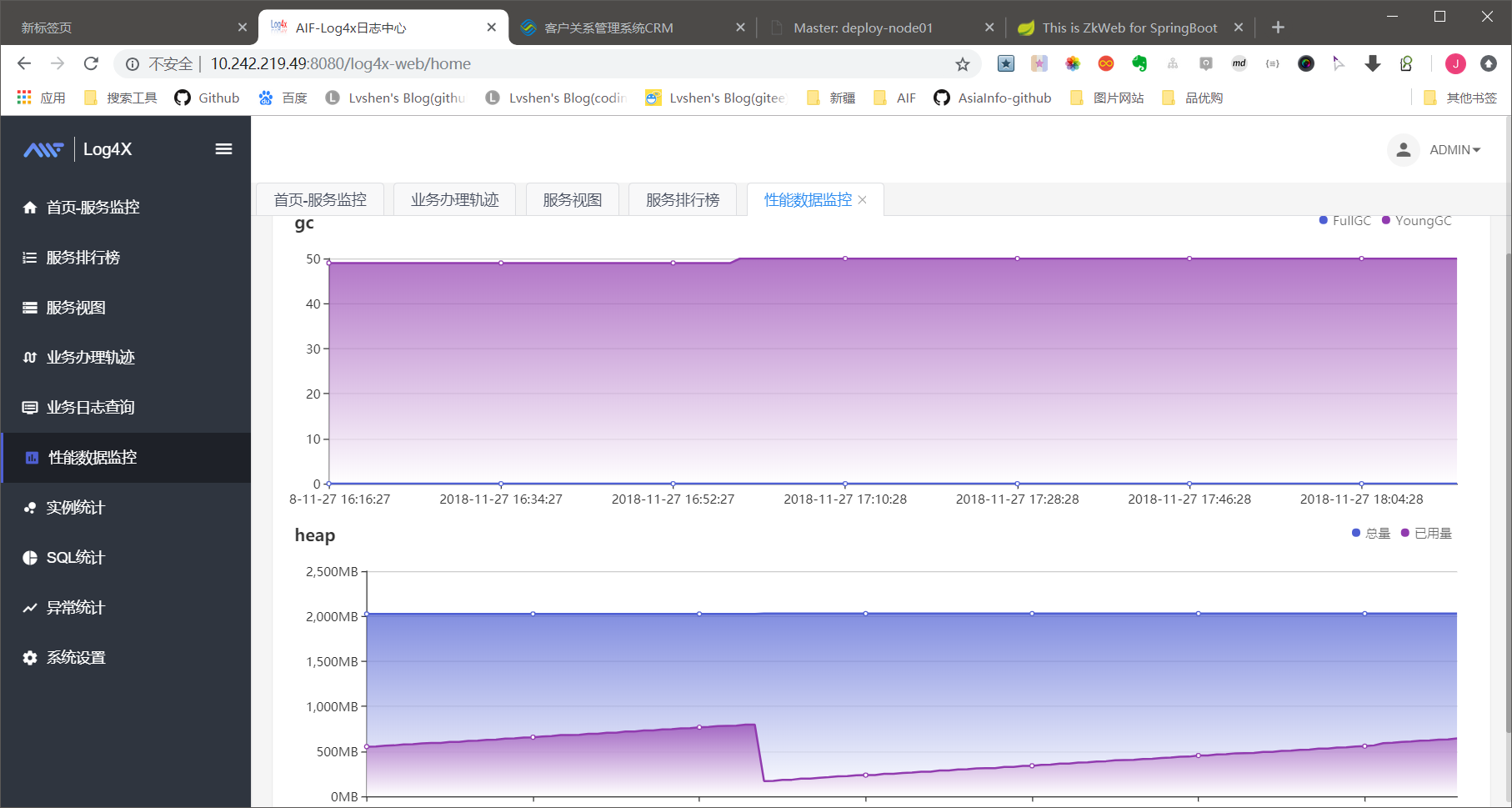Open the AsiaInfo-github bookmark
The width and height of the screenshot is (1512, 808).
993,98
